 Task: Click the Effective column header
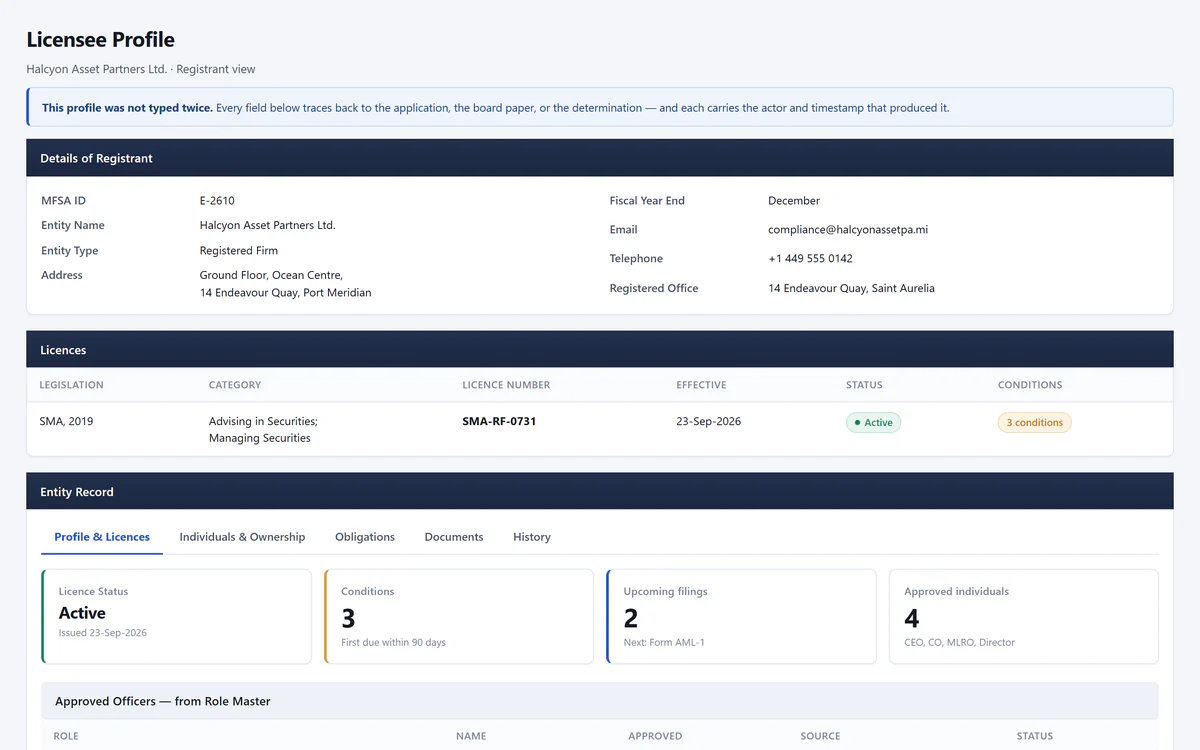point(701,385)
